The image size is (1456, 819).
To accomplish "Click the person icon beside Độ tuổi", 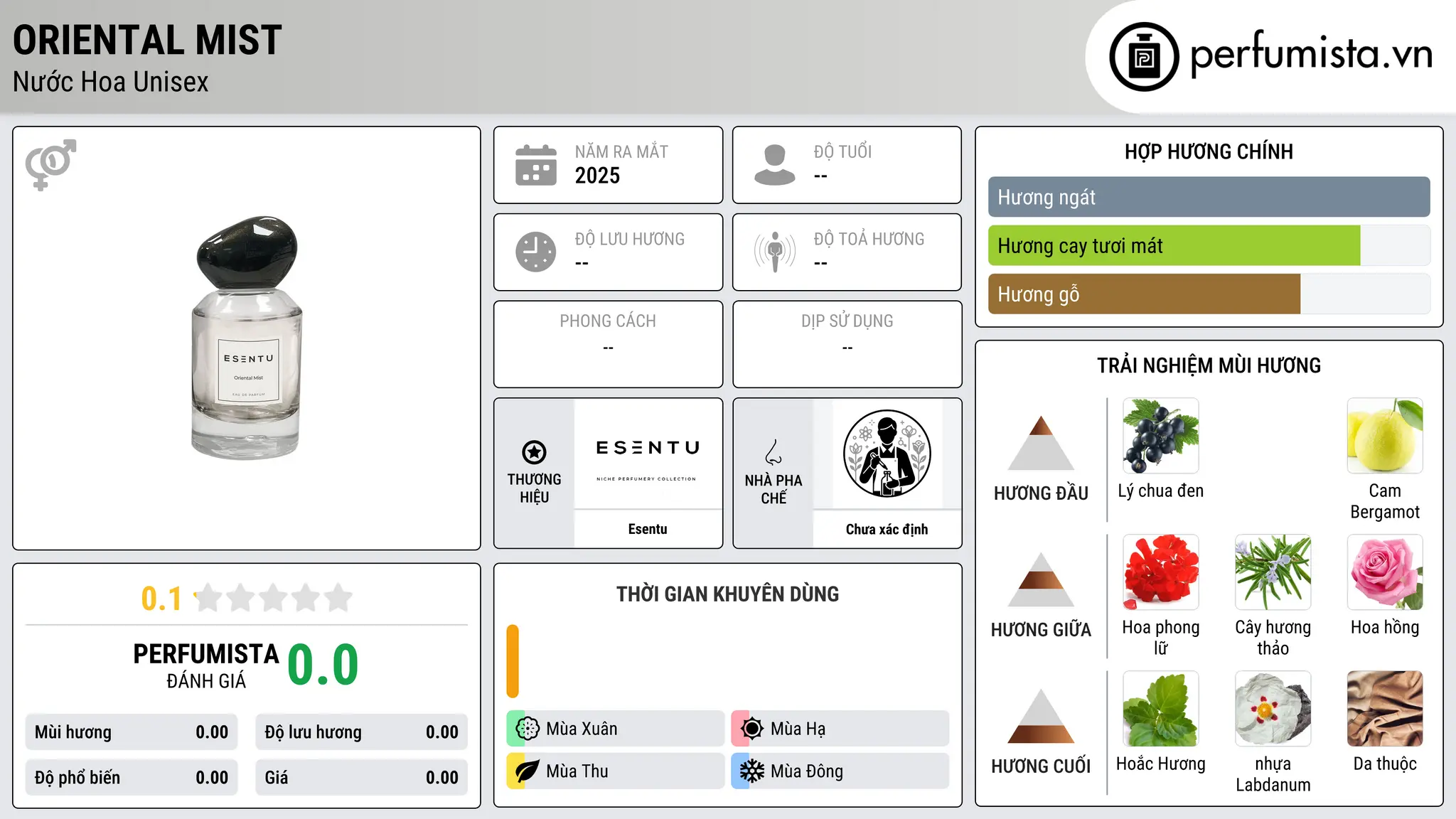I will coord(774,165).
